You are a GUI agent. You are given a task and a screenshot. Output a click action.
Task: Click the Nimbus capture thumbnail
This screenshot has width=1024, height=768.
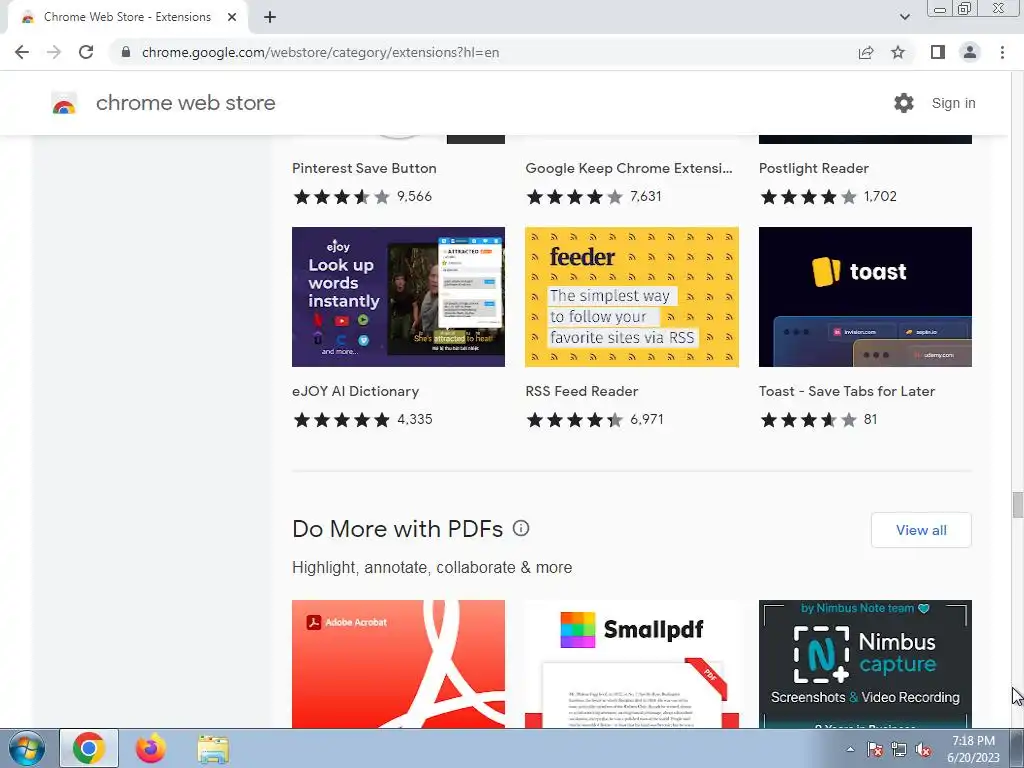(x=865, y=664)
